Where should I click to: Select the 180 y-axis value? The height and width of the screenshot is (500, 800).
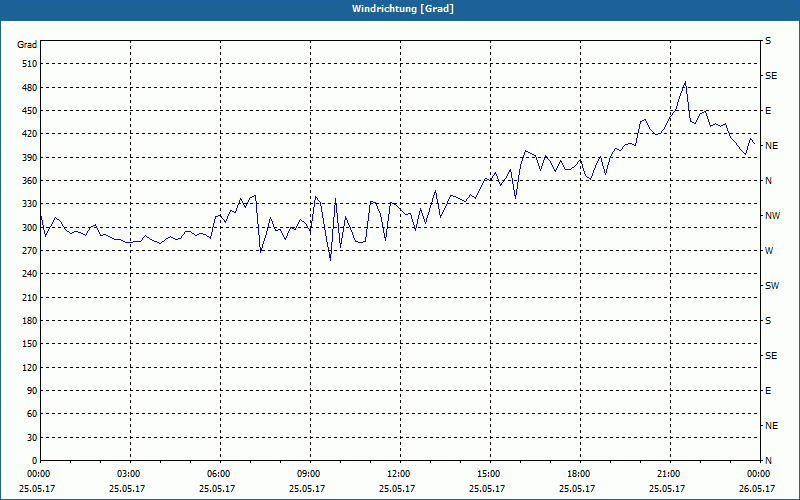point(30,321)
